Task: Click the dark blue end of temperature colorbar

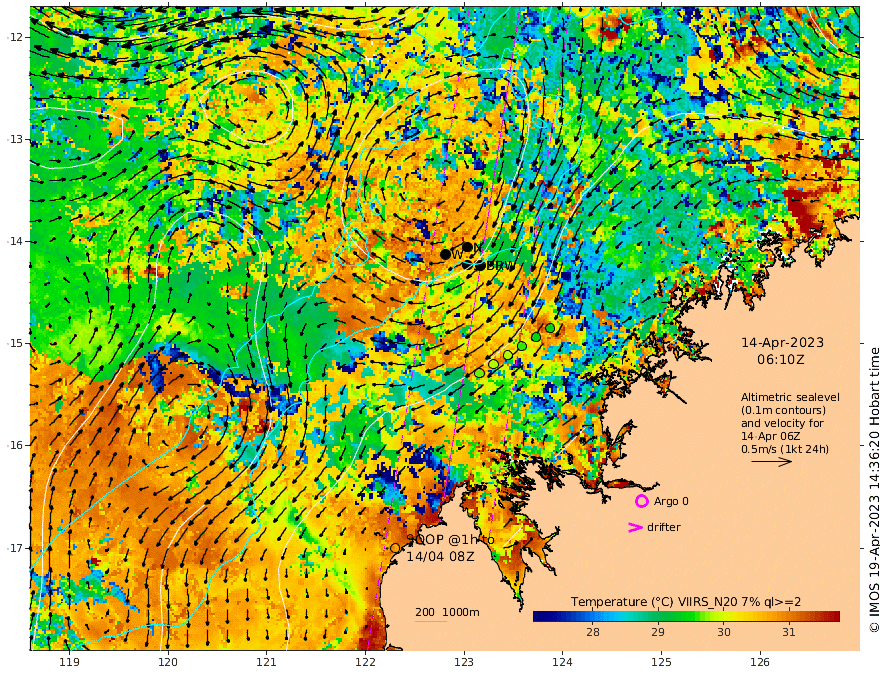Action: [x=541, y=617]
